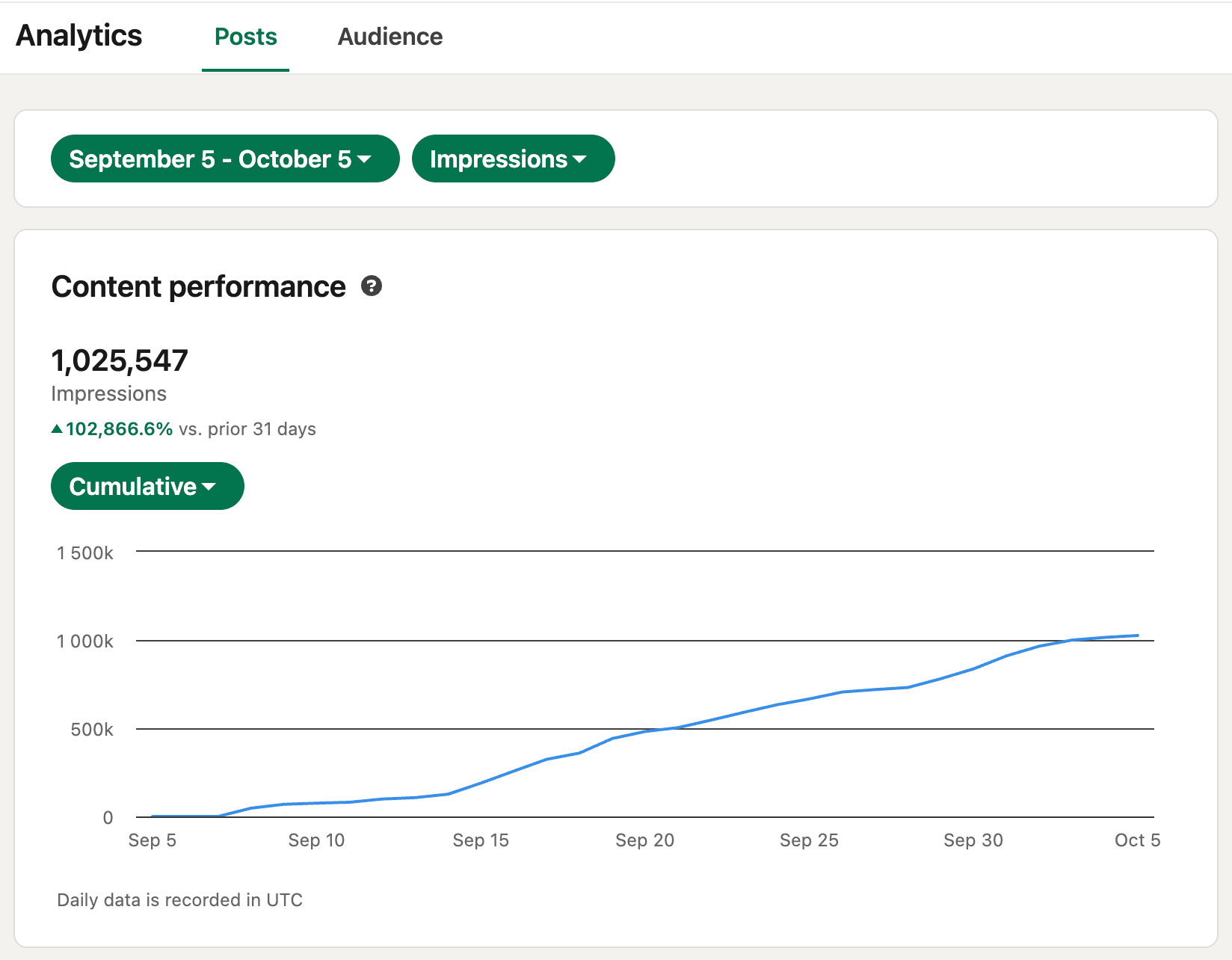Image resolution: width=1232 pixels, height=960 pixels.
Task: Click the 500k y-axis label
Action: pyautogui.click(x=92, y=730)
